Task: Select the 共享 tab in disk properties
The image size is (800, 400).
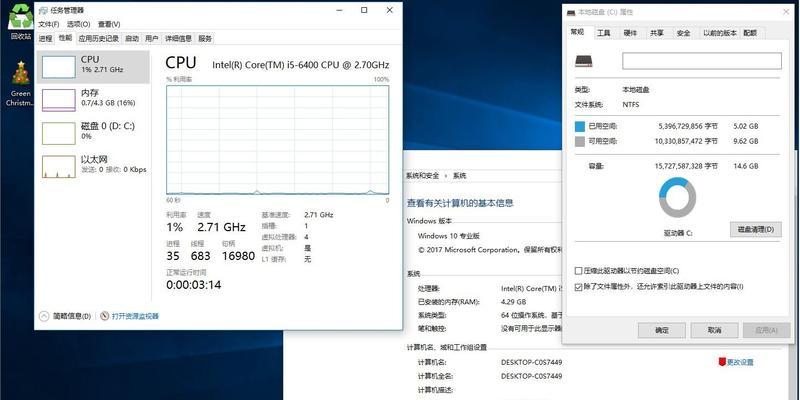Action: (x=657, y=33)
